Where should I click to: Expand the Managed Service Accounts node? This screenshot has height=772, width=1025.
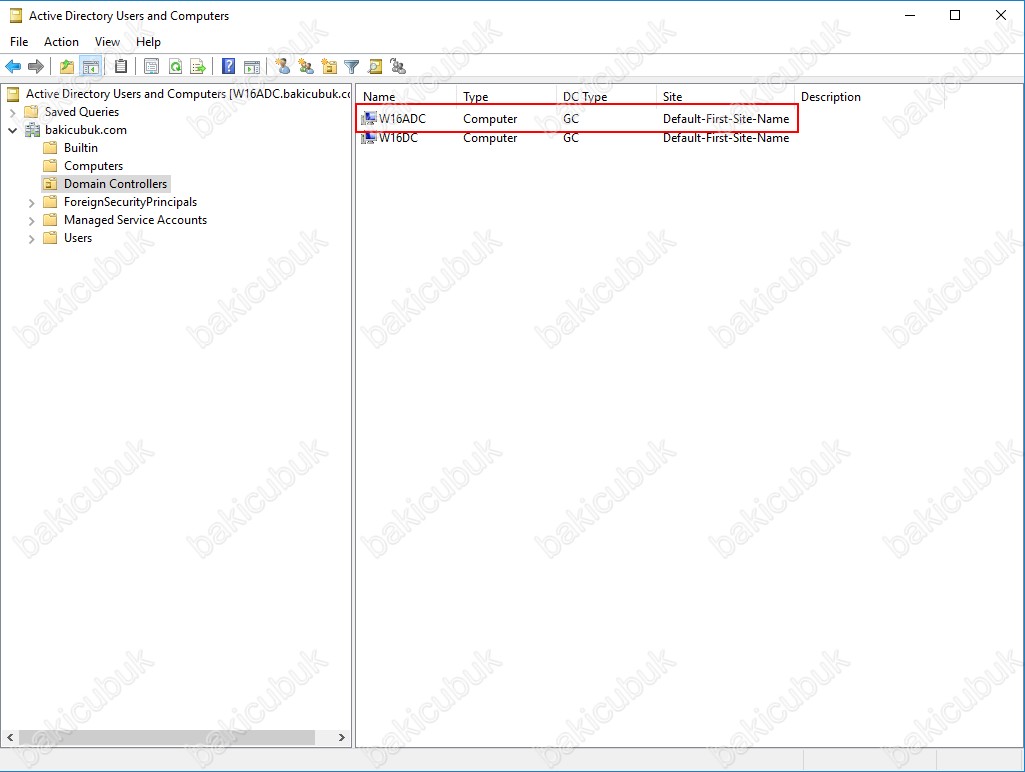pyautogui.click(x=31, y=221)
